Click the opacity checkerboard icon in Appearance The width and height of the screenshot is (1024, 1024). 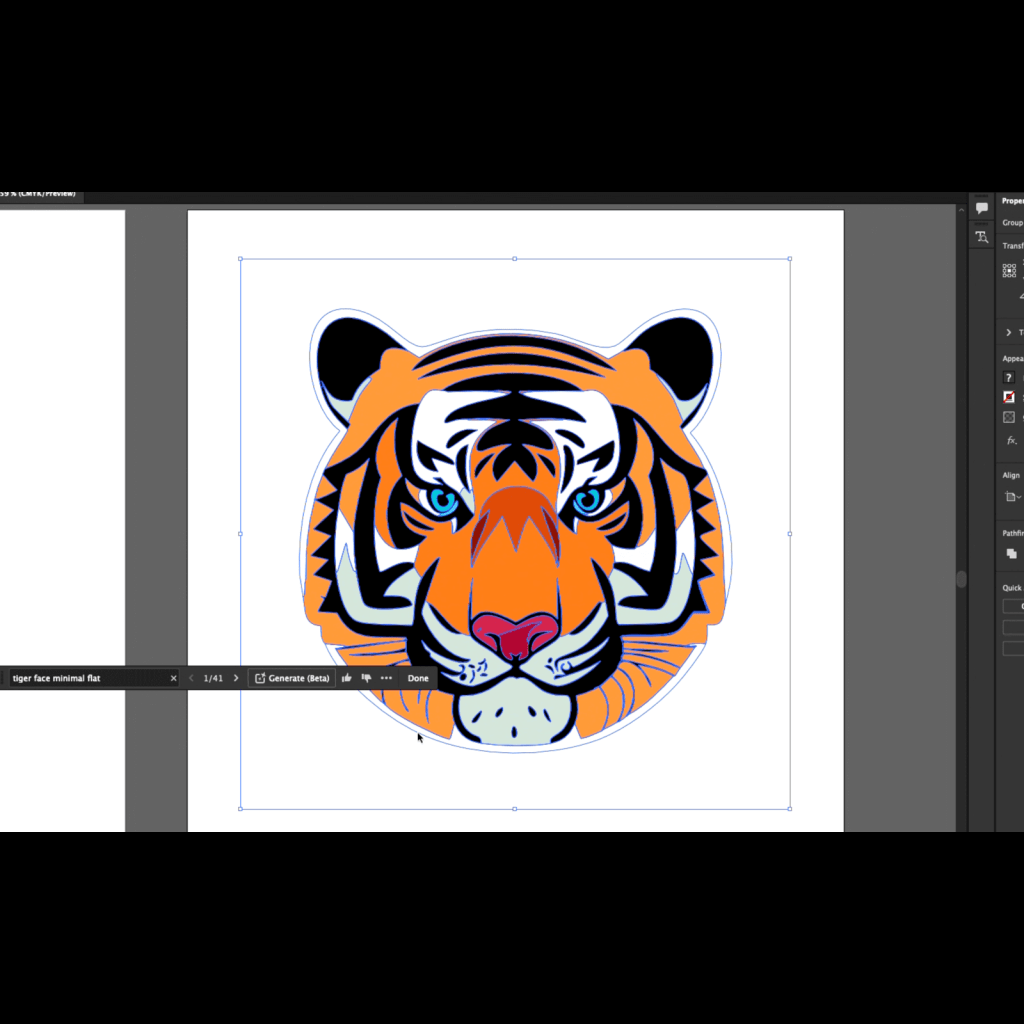coord(1009,417)
